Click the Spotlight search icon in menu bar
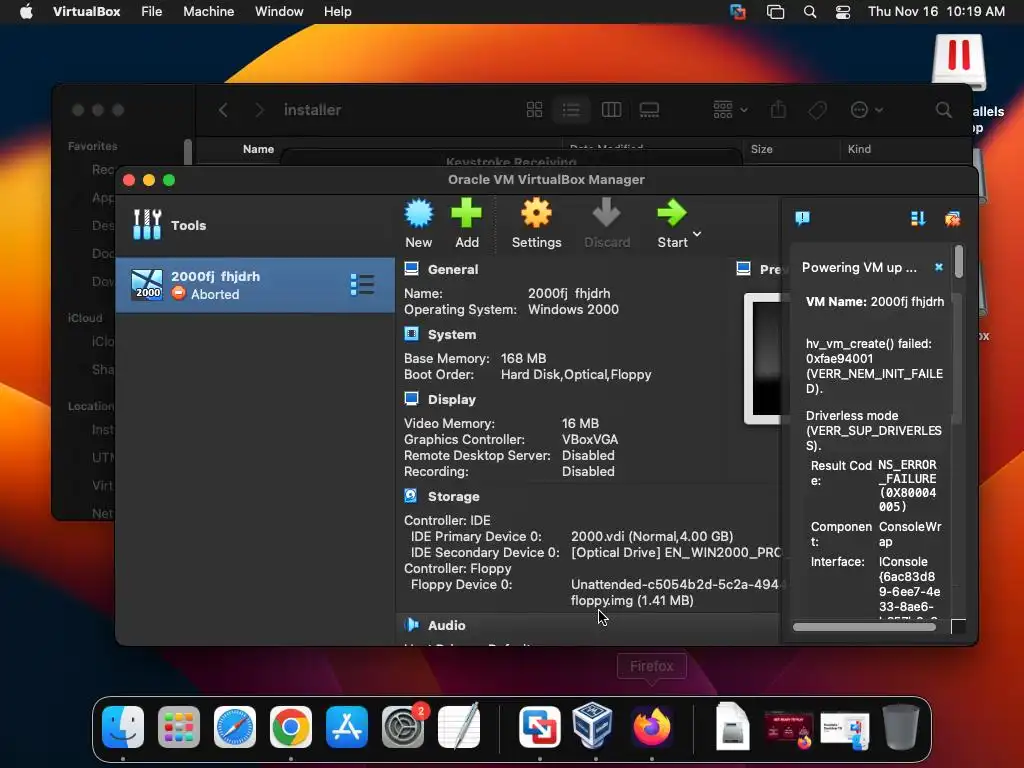 point(810,12)
